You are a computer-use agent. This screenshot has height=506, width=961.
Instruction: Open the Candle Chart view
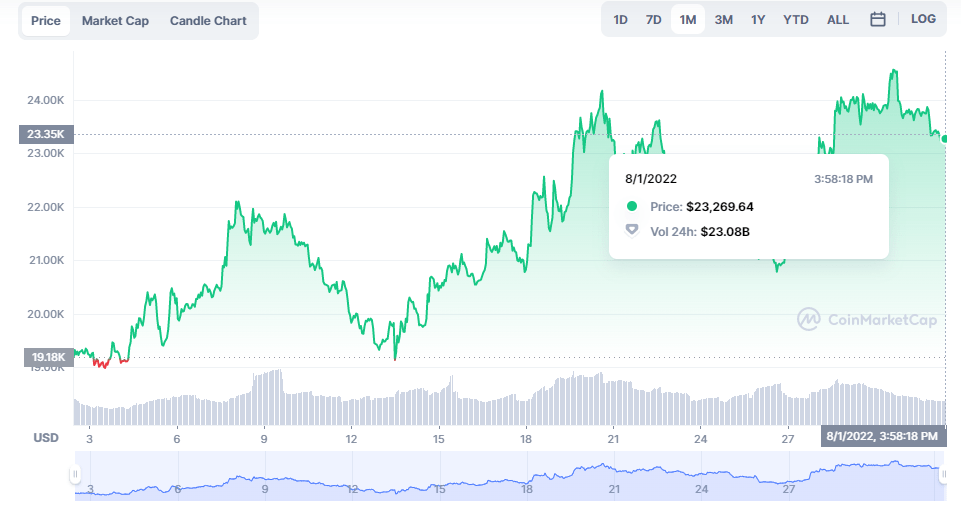pos(208,21)
